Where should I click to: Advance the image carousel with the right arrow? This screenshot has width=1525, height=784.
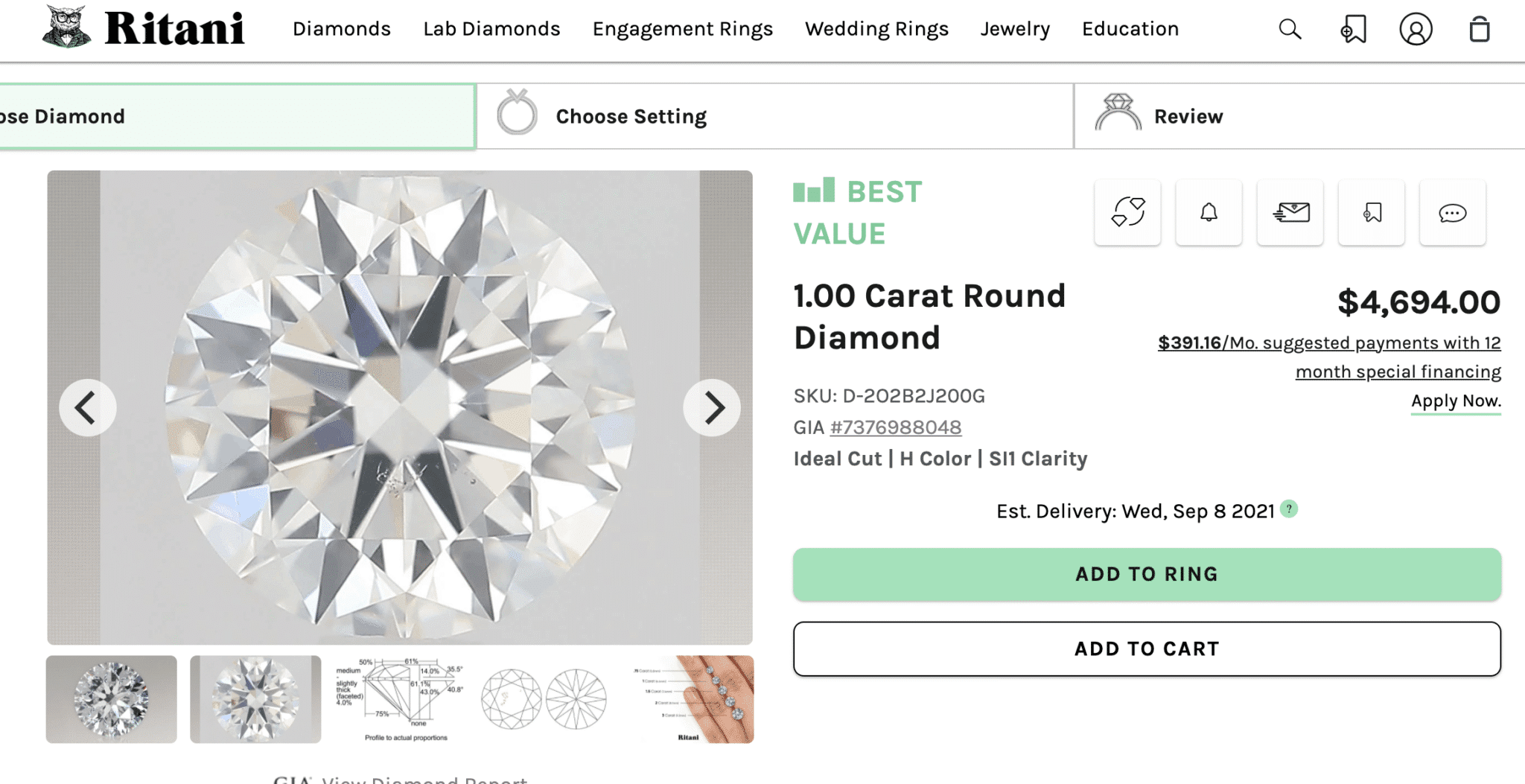coord(712,407)
